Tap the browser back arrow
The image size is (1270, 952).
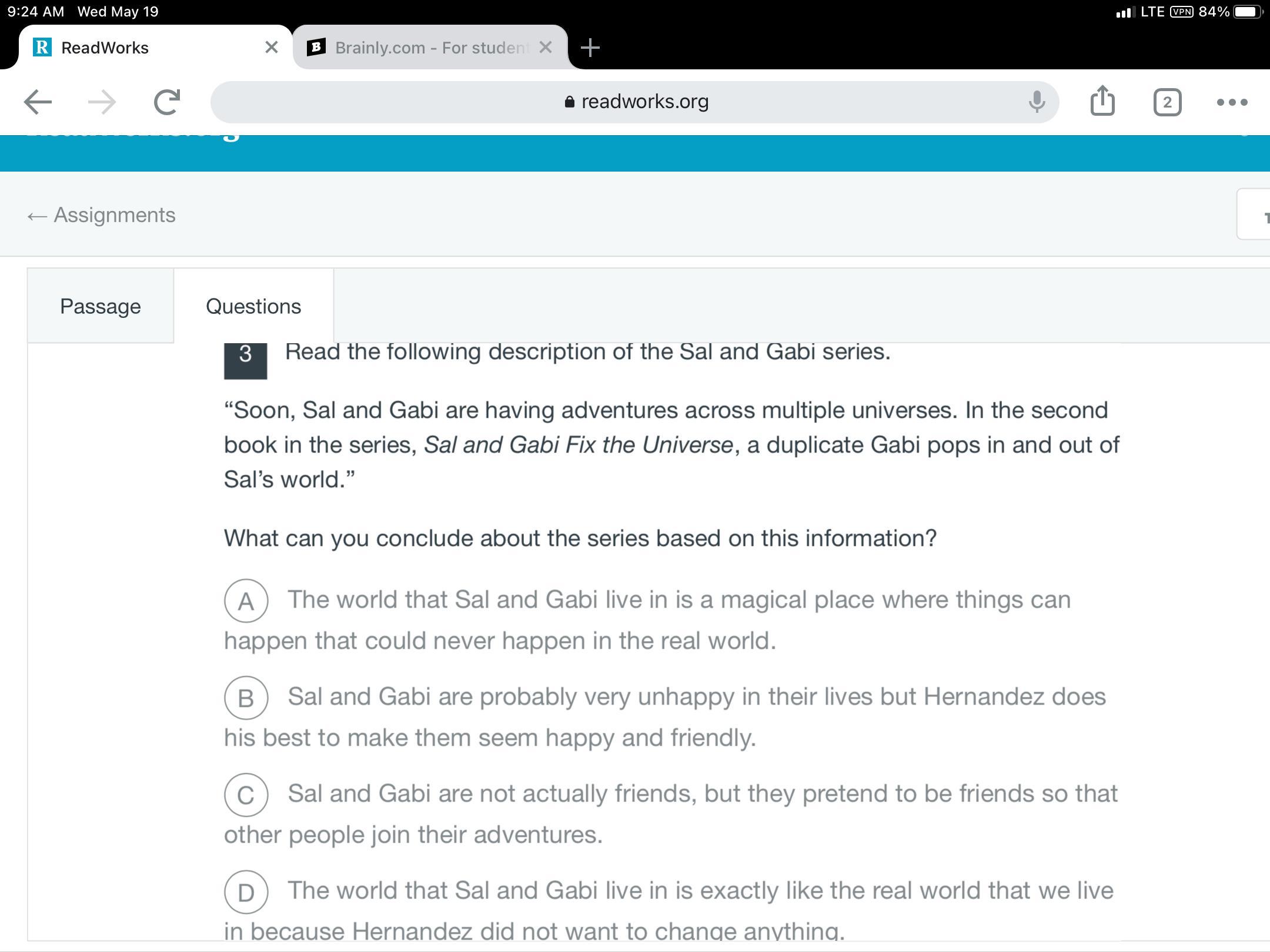tap(38, 102)
